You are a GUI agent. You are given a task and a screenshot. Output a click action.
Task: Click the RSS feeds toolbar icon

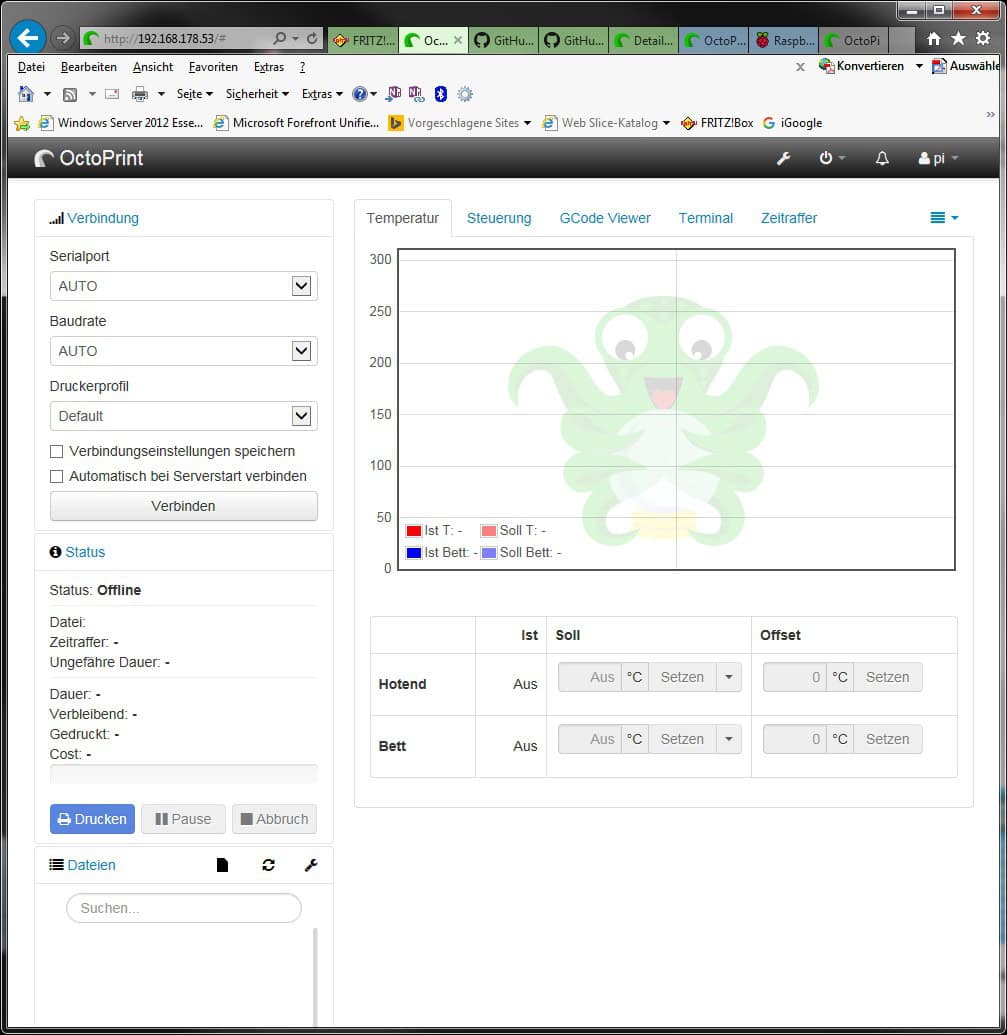pos(69,94)
